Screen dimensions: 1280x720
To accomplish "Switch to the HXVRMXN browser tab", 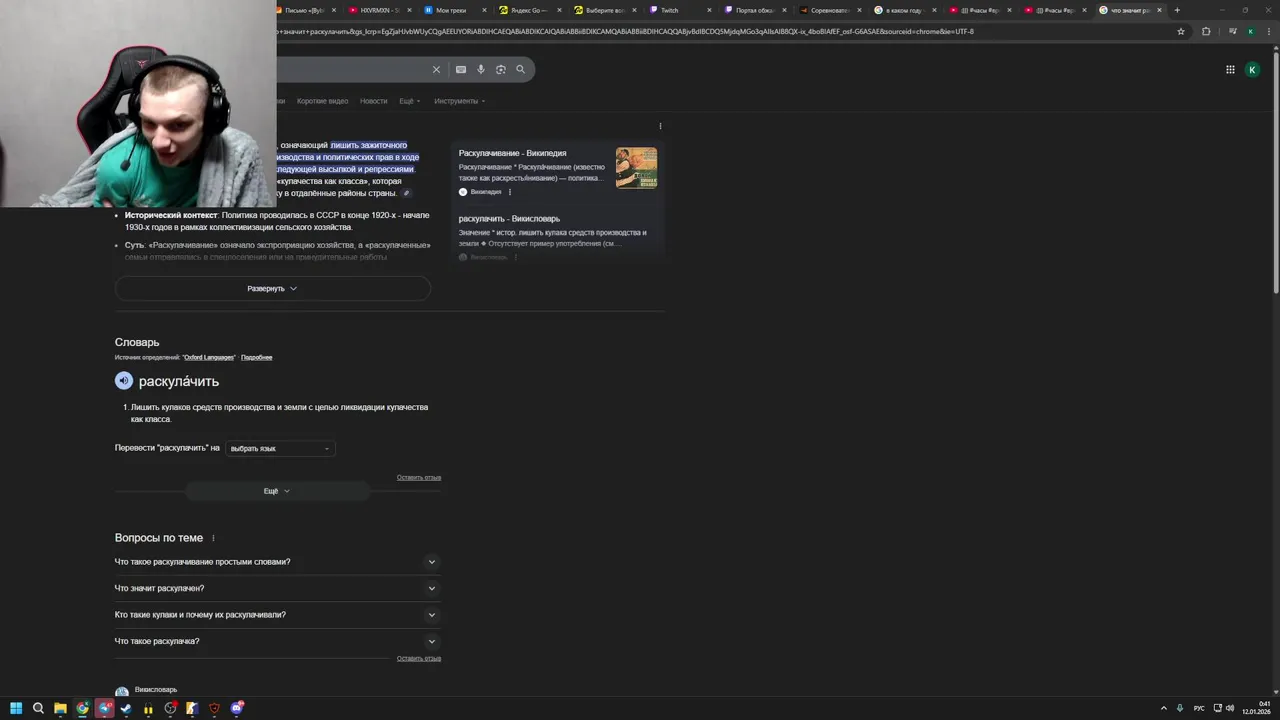I will click(380, 10).
